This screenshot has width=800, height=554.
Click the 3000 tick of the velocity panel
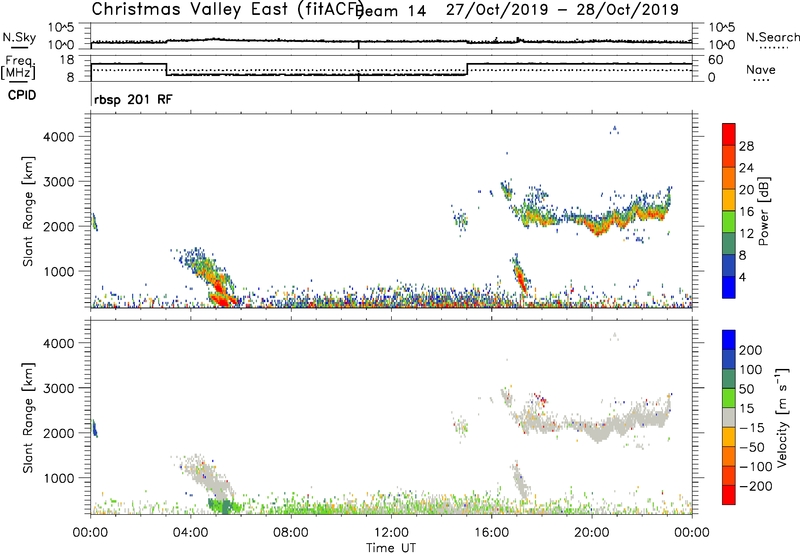pyautogui.click(x=58, y=388)
